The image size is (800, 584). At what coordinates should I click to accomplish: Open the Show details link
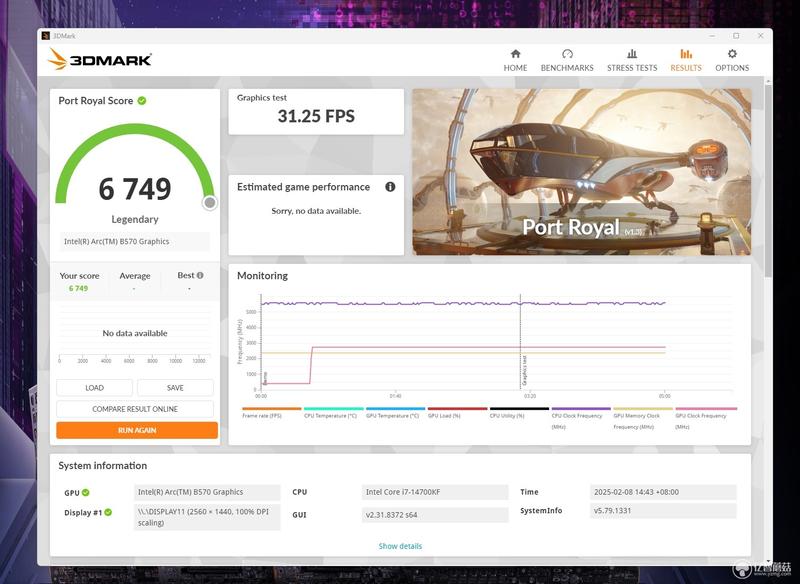click(x=400, y=546)
